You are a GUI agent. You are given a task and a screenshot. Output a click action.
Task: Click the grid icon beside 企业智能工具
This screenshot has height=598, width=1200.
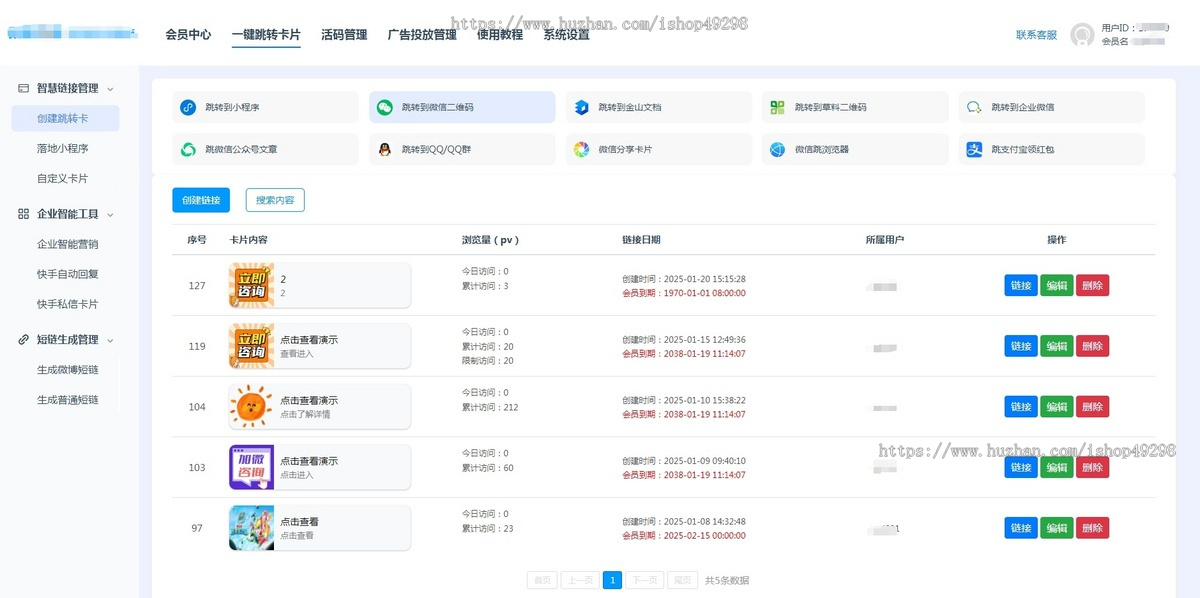22,213
